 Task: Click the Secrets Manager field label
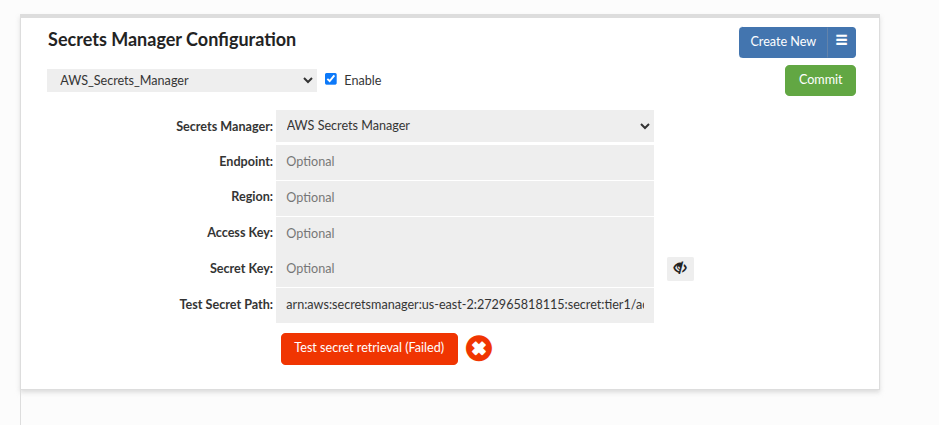(x=225, y=126)
